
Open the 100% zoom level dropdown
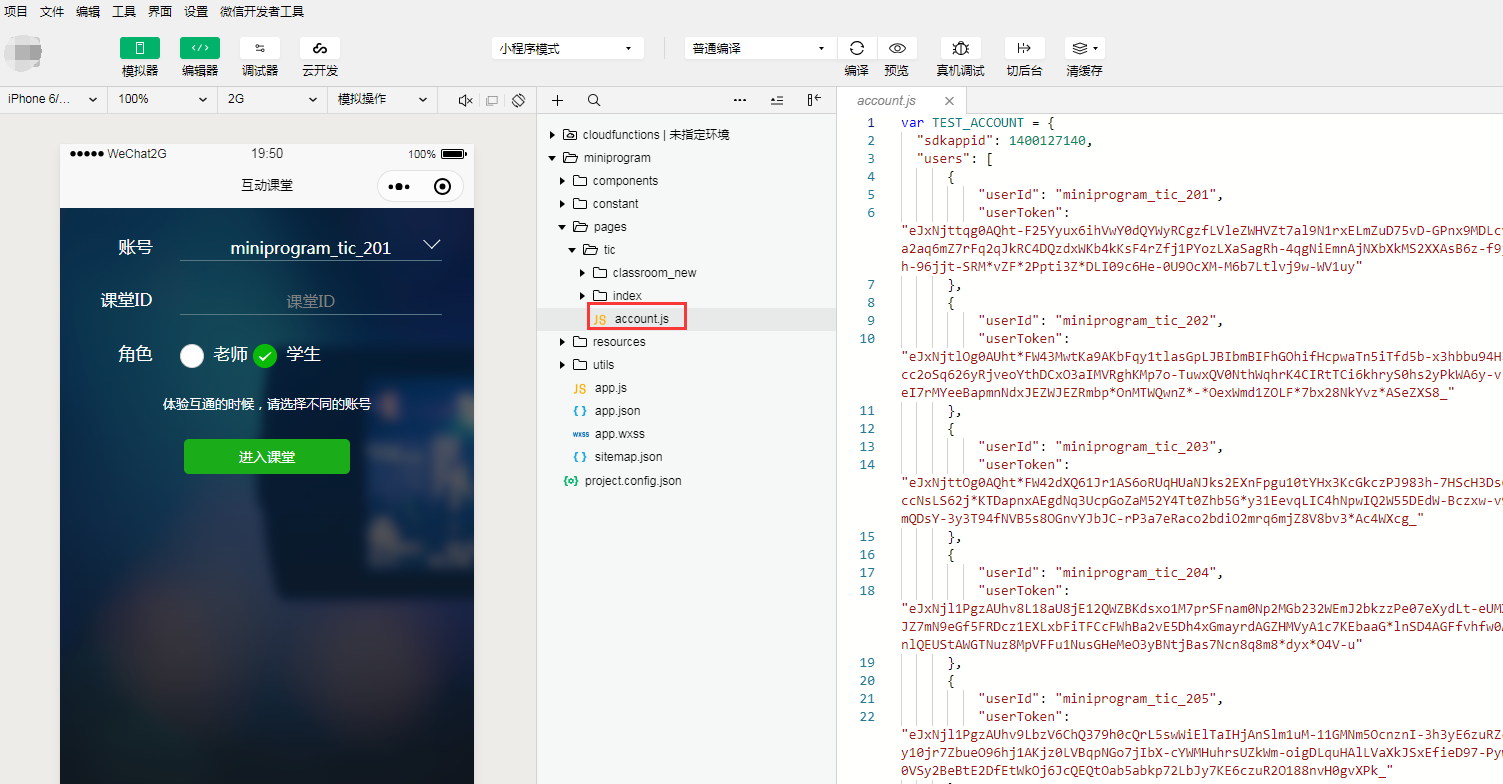163,99
